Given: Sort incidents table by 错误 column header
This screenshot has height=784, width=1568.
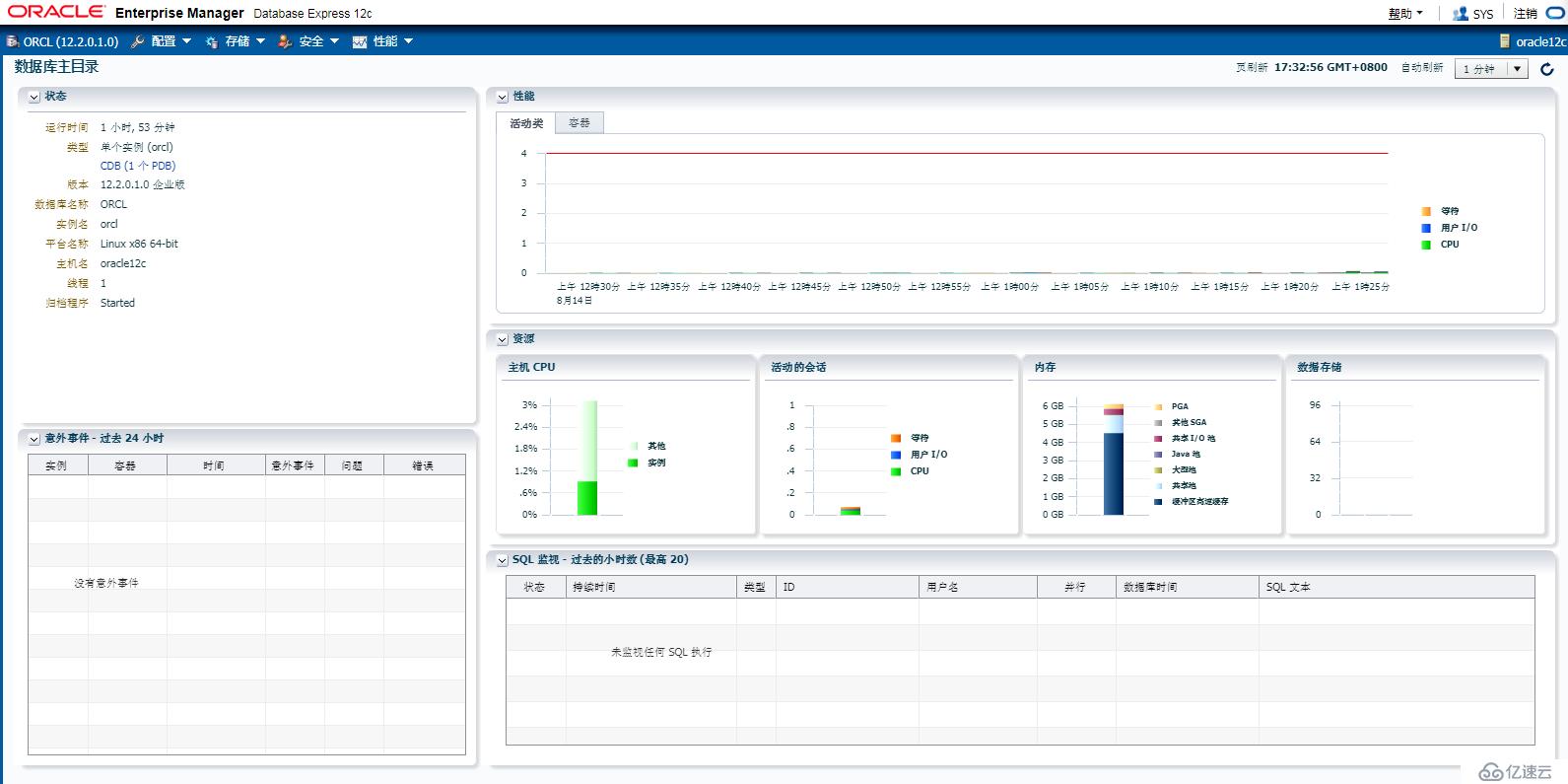Looking at the screenshot, I should [x=424, y=465].
